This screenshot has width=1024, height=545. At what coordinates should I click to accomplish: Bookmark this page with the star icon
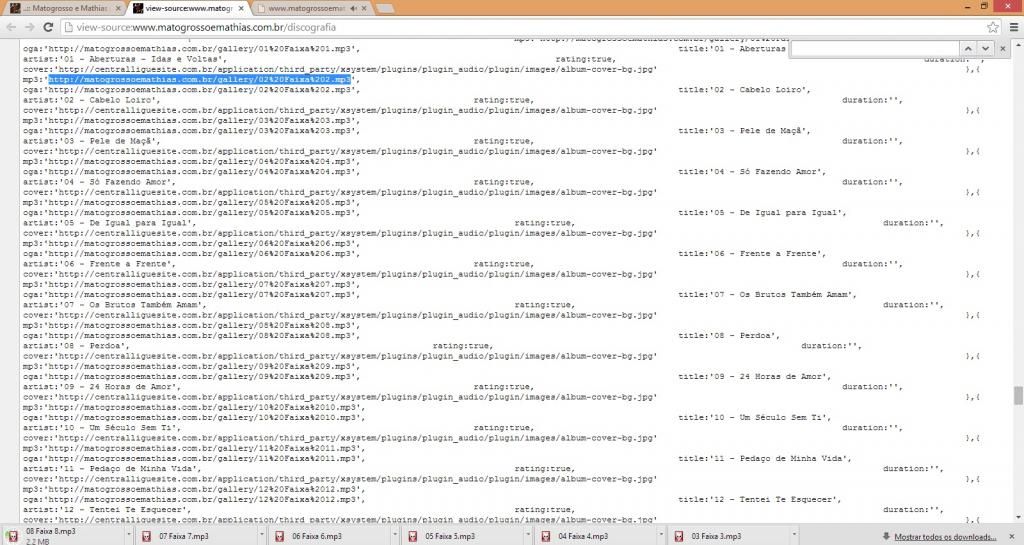pos(993,27)
